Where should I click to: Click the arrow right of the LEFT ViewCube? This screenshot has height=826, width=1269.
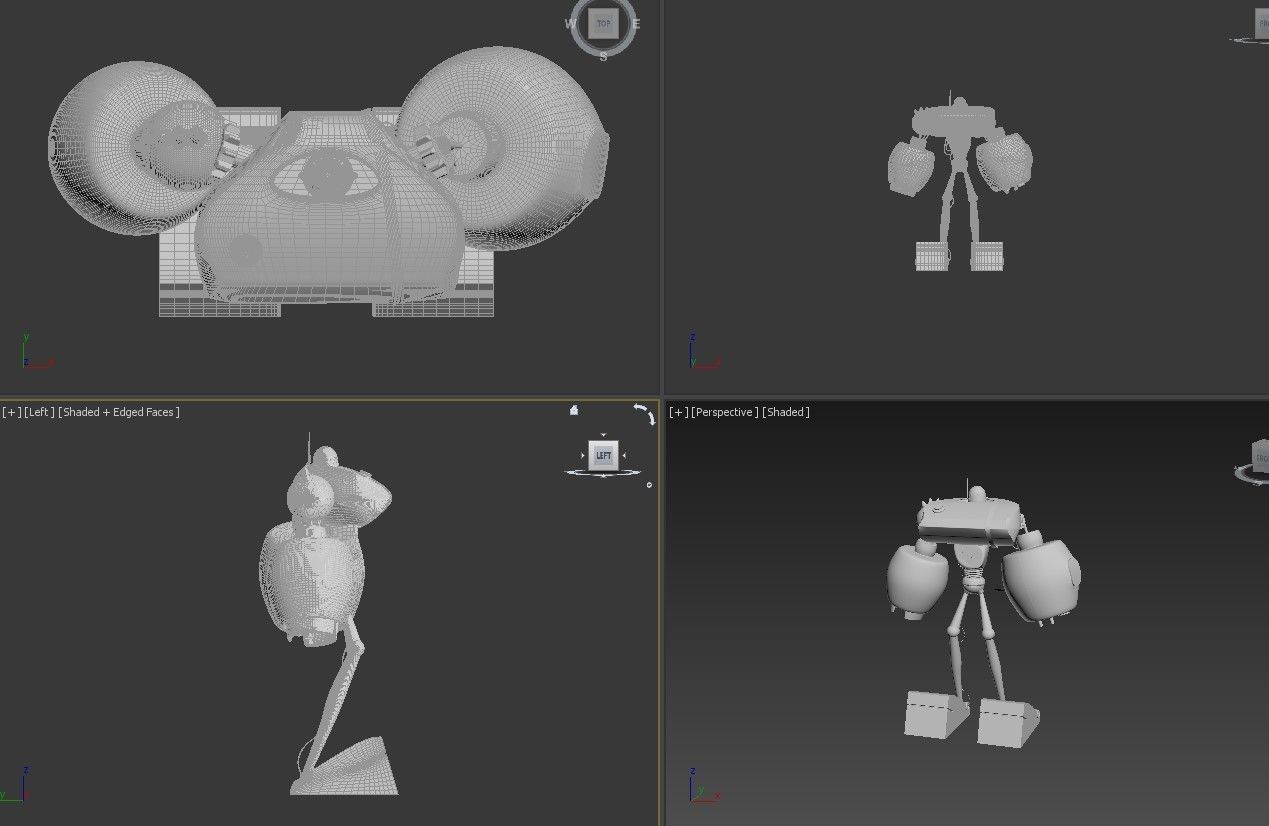click(624, 456)
